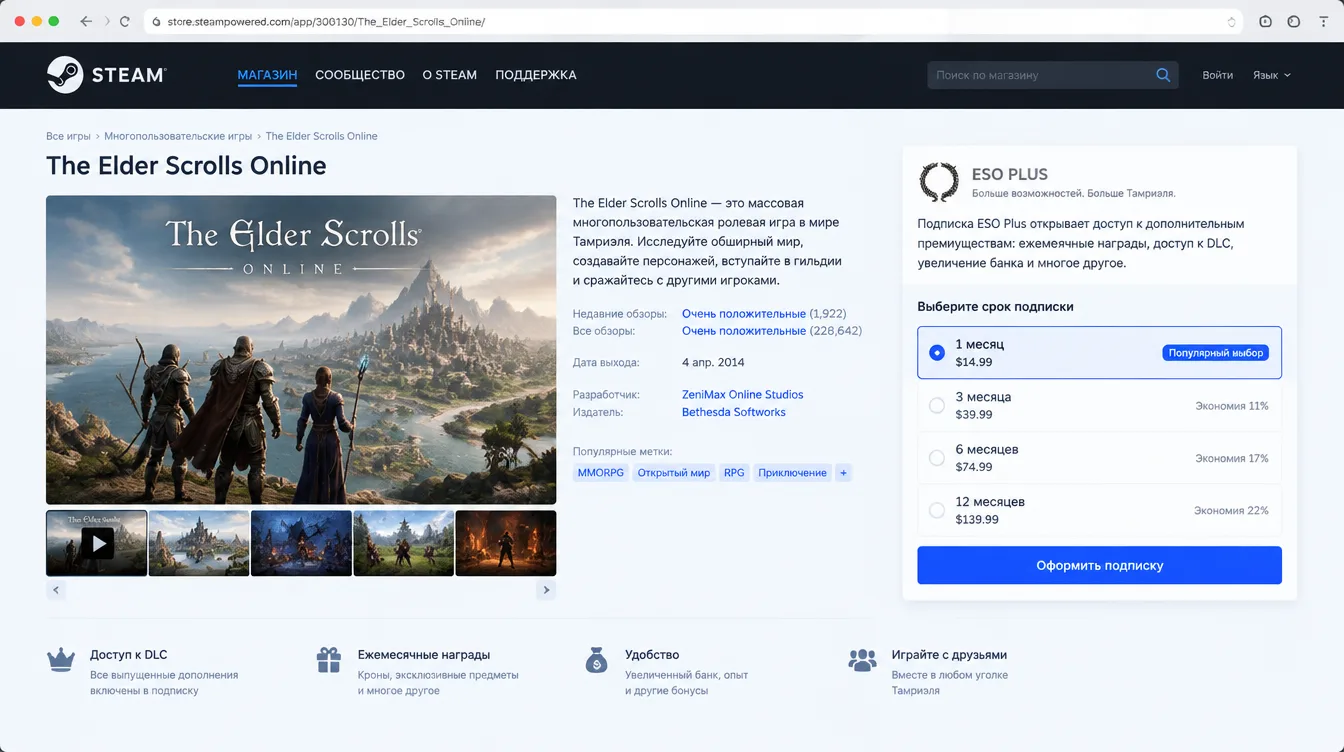
Task: Open the МАГАЗИН tab
Action: tap(267, 75)
